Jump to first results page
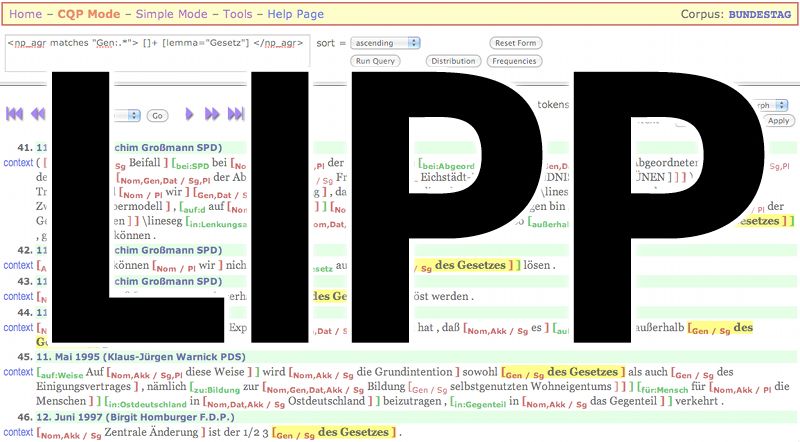 click(14, 114)
